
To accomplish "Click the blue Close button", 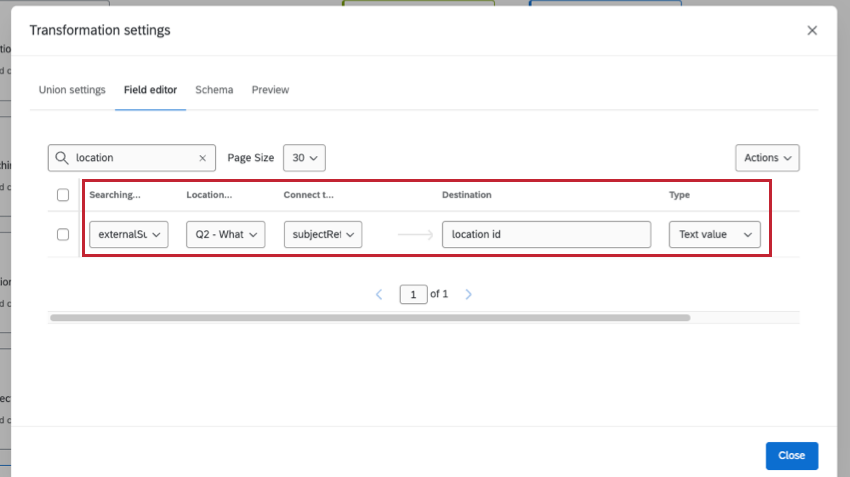I will pos(791,455).
